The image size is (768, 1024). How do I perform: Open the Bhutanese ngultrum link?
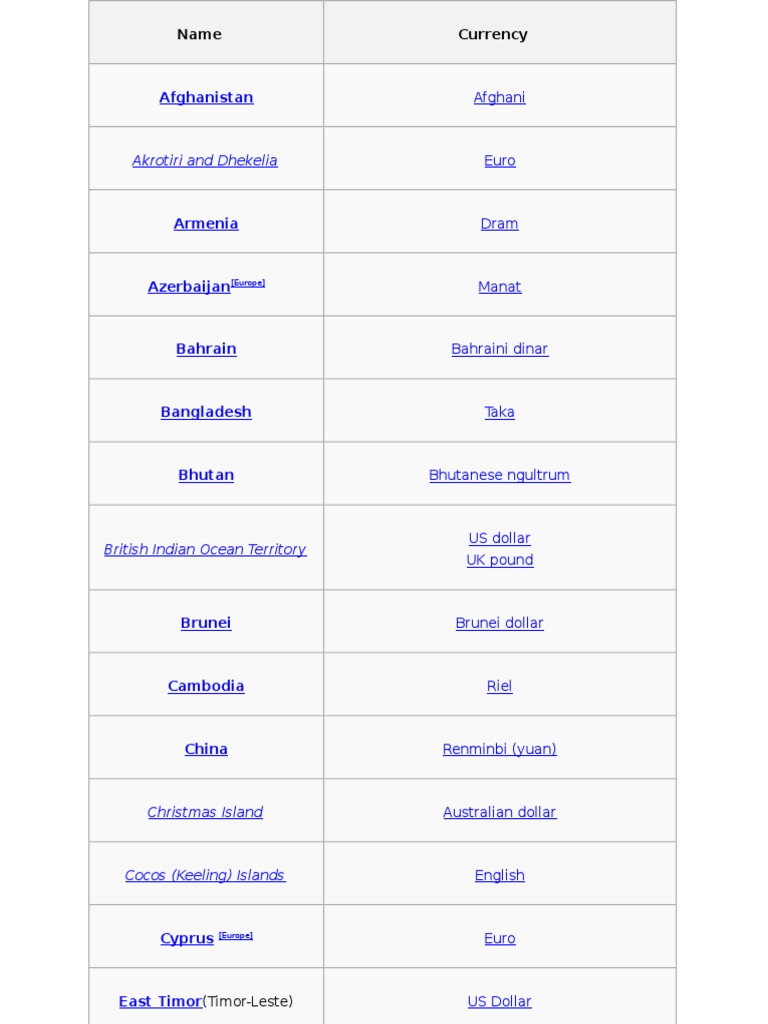pyautogui.click(x=499, y=475)
